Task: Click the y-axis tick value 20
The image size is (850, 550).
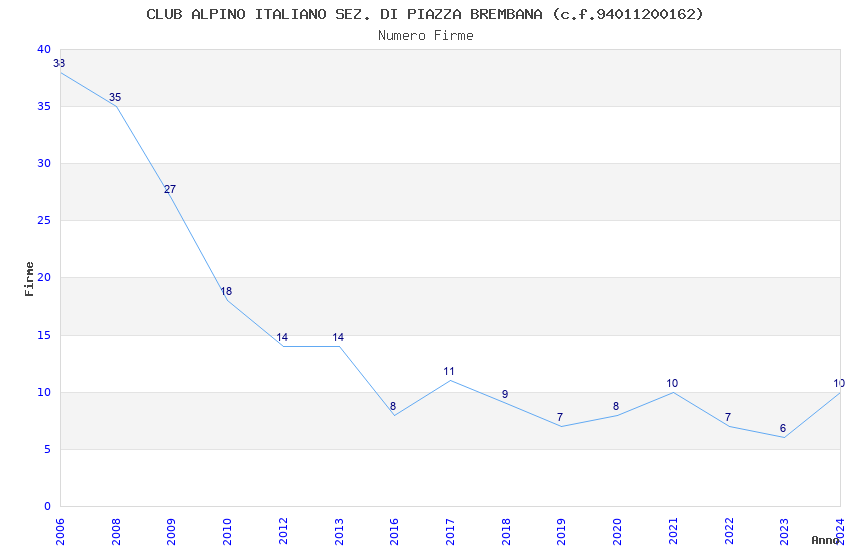Action: coord(44,277)
